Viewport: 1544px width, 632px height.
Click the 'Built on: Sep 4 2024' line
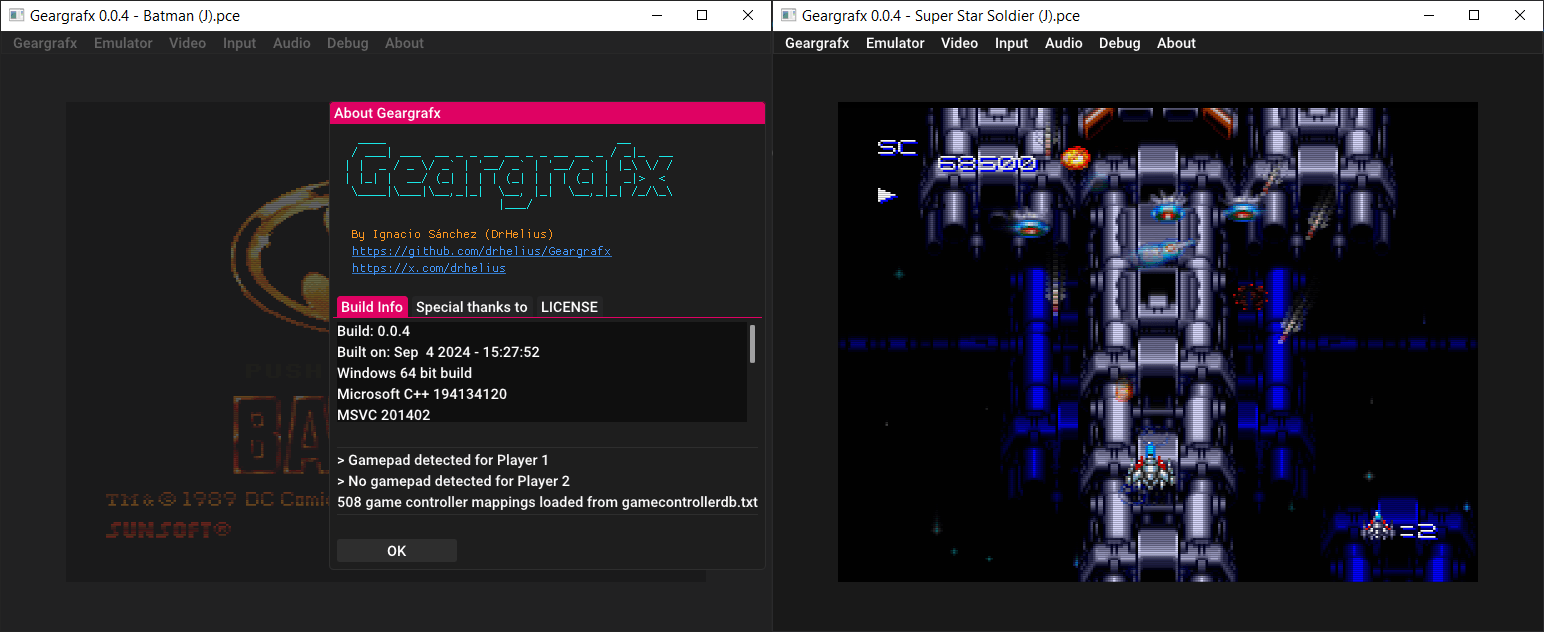(439, 352)
